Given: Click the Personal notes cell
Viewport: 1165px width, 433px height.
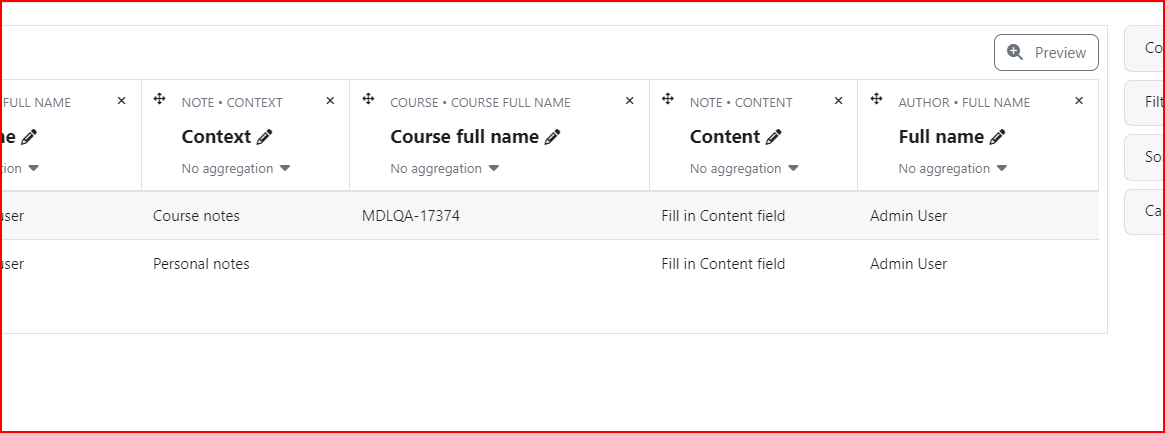Looking at the screenshot, I should click(201, 264).
